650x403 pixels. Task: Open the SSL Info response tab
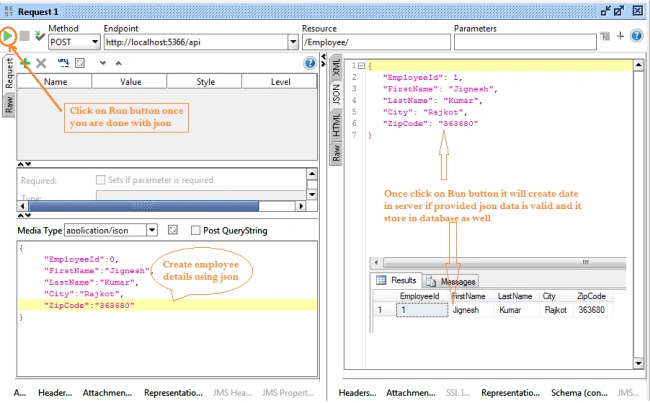[458, 393]
